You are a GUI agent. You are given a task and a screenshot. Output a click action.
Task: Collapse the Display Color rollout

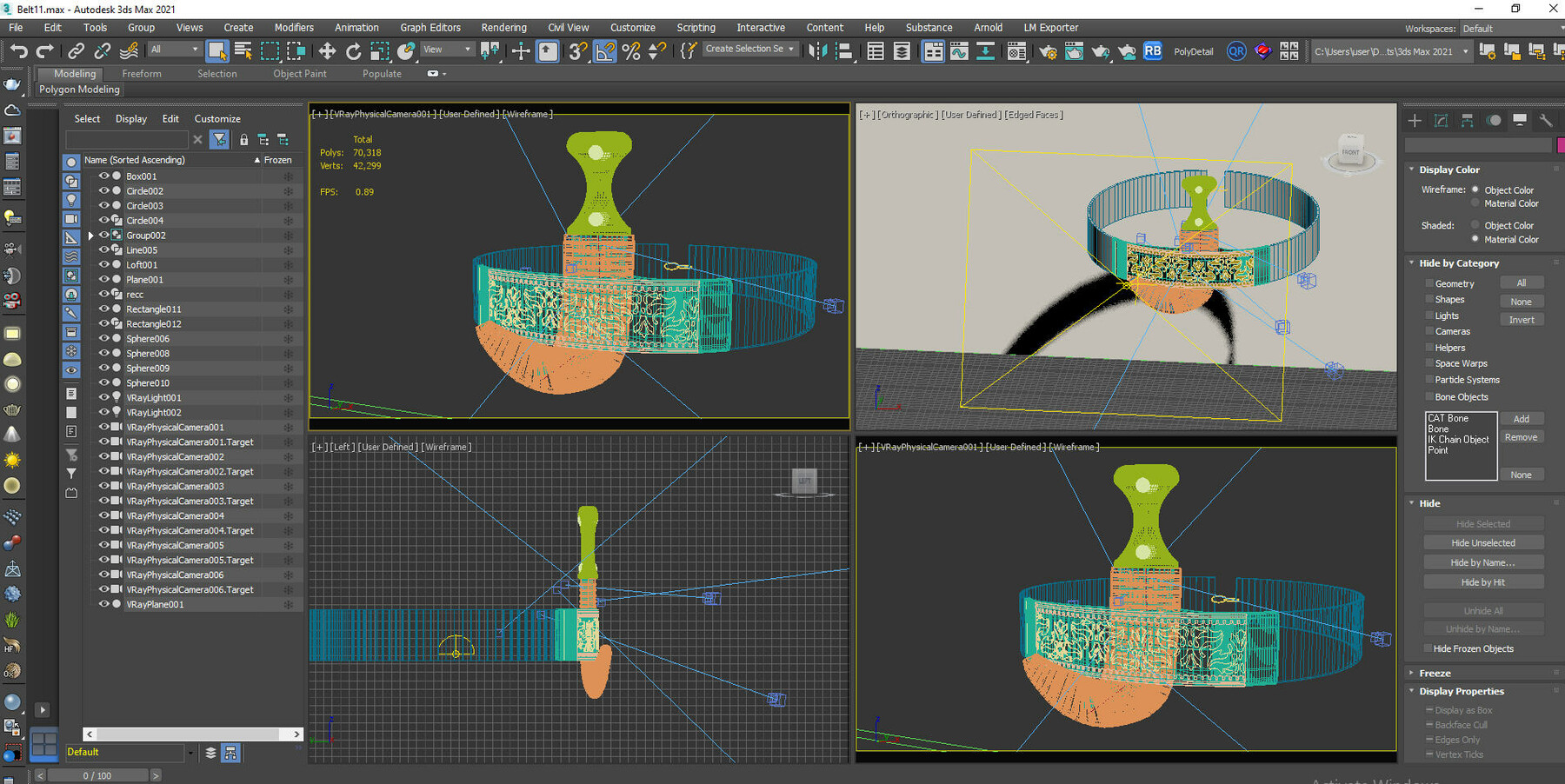[x=1412, y=169]
